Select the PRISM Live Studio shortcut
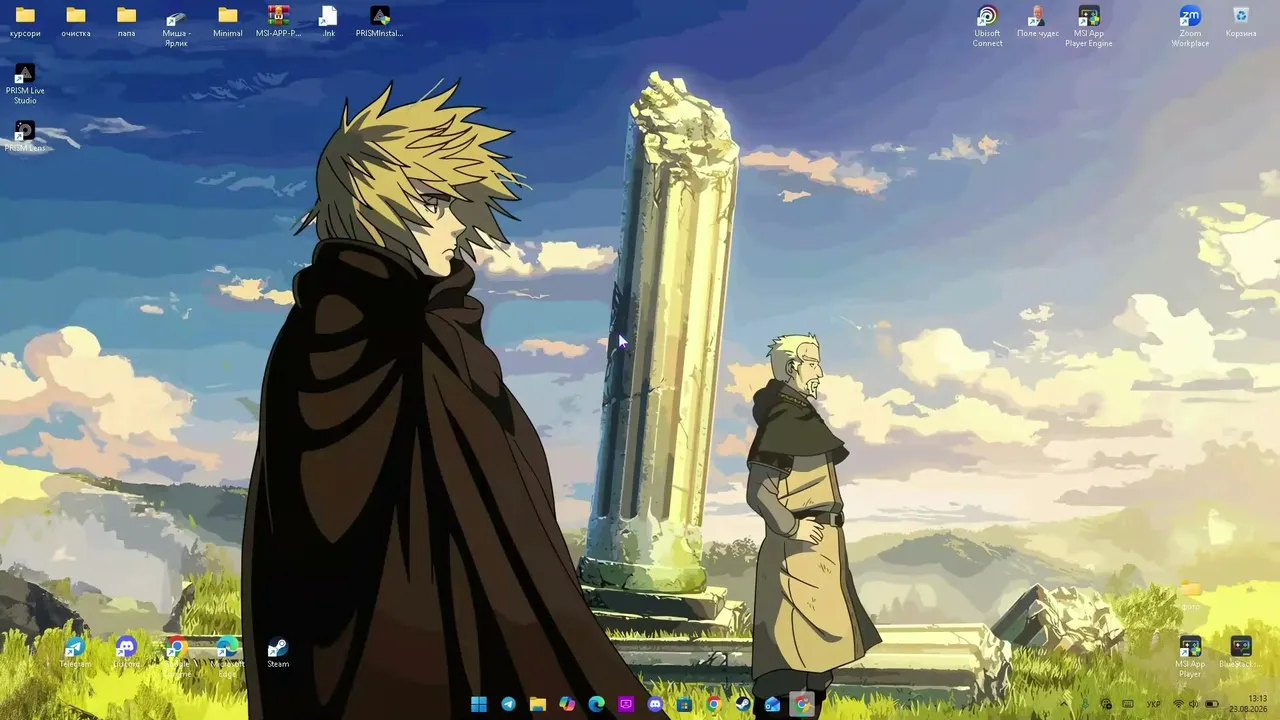 (x=25, y=84)
